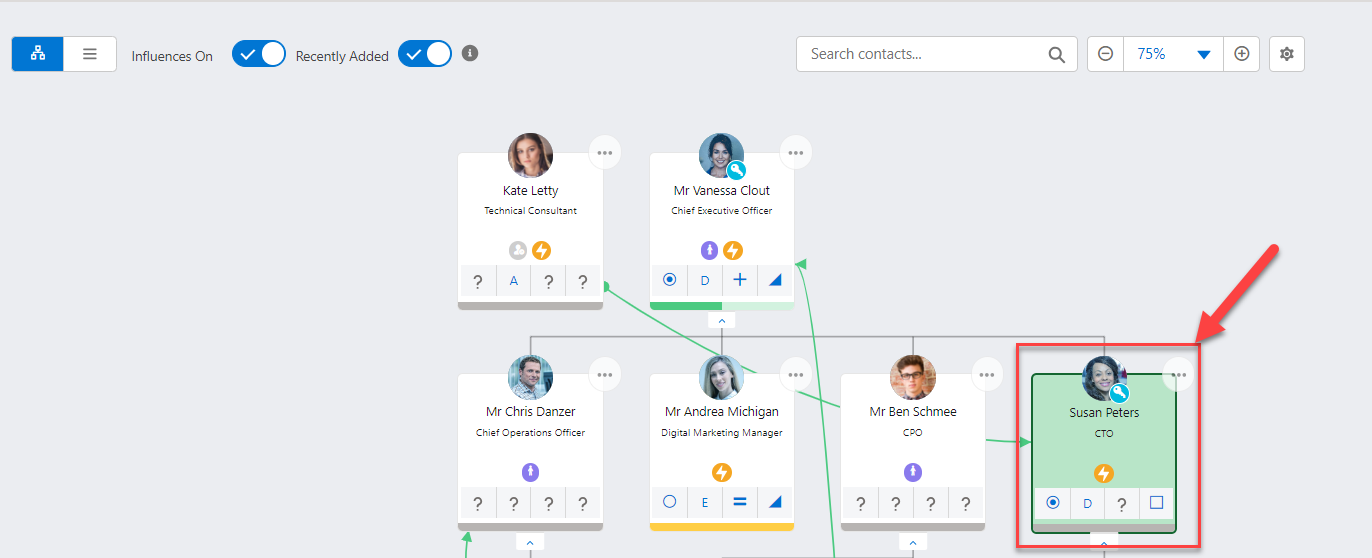Toggle the Influences On switch
The width and height of the screenshot is (1372, 558).
(259, 54)
